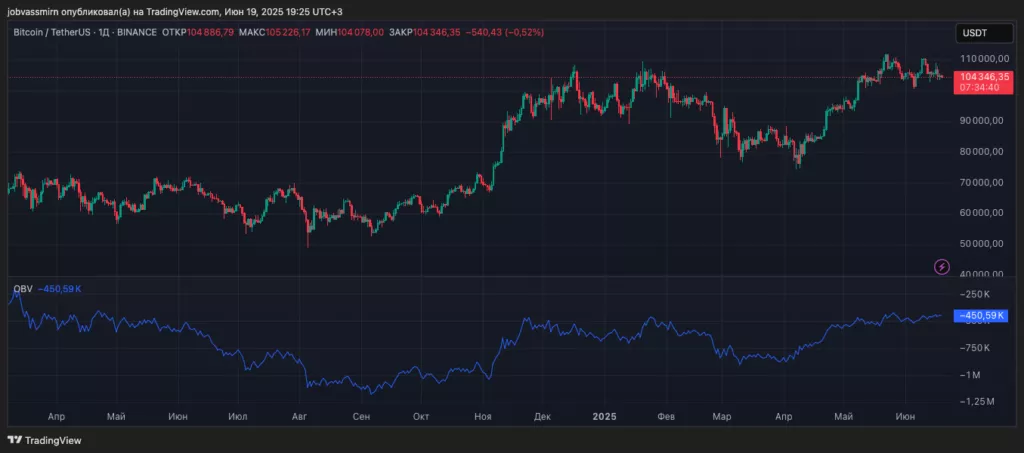This screenshot has height=453, width=1024.
Task: Open the USDT currency selector
Action: [x=975, y=33]
